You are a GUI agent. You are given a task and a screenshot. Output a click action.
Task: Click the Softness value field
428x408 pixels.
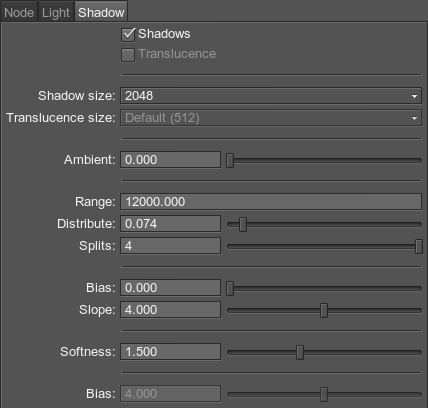pos(170,352)
